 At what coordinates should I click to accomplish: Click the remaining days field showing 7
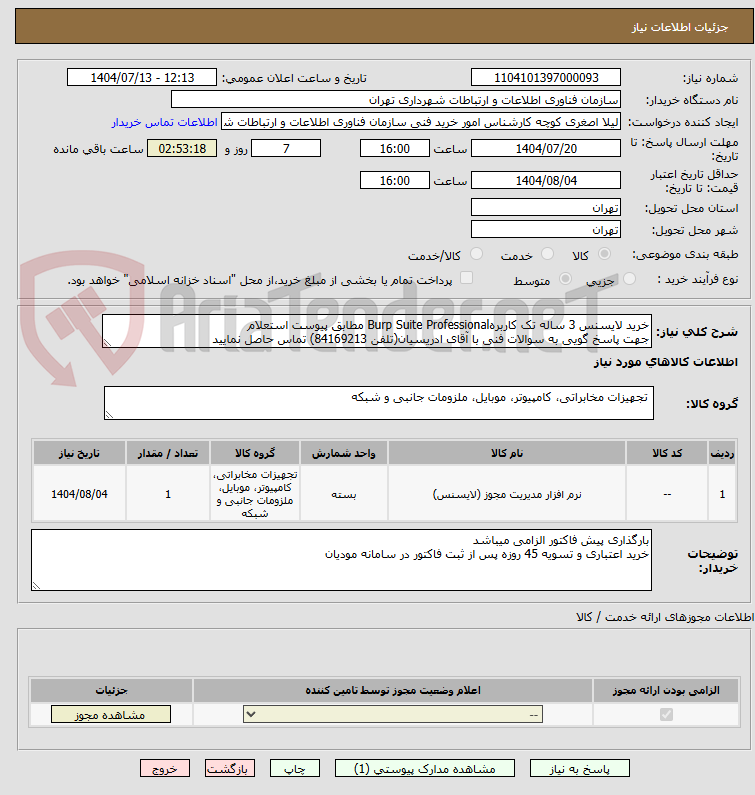[286, 149]
